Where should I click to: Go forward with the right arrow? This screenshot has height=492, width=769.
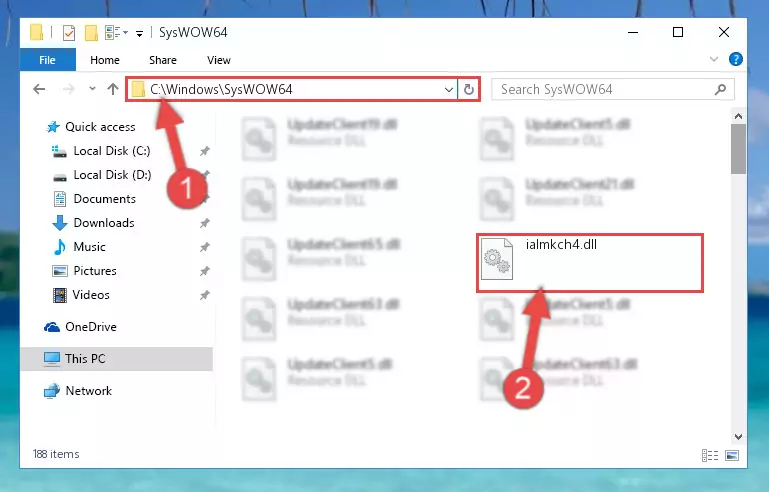click(69, 89)
